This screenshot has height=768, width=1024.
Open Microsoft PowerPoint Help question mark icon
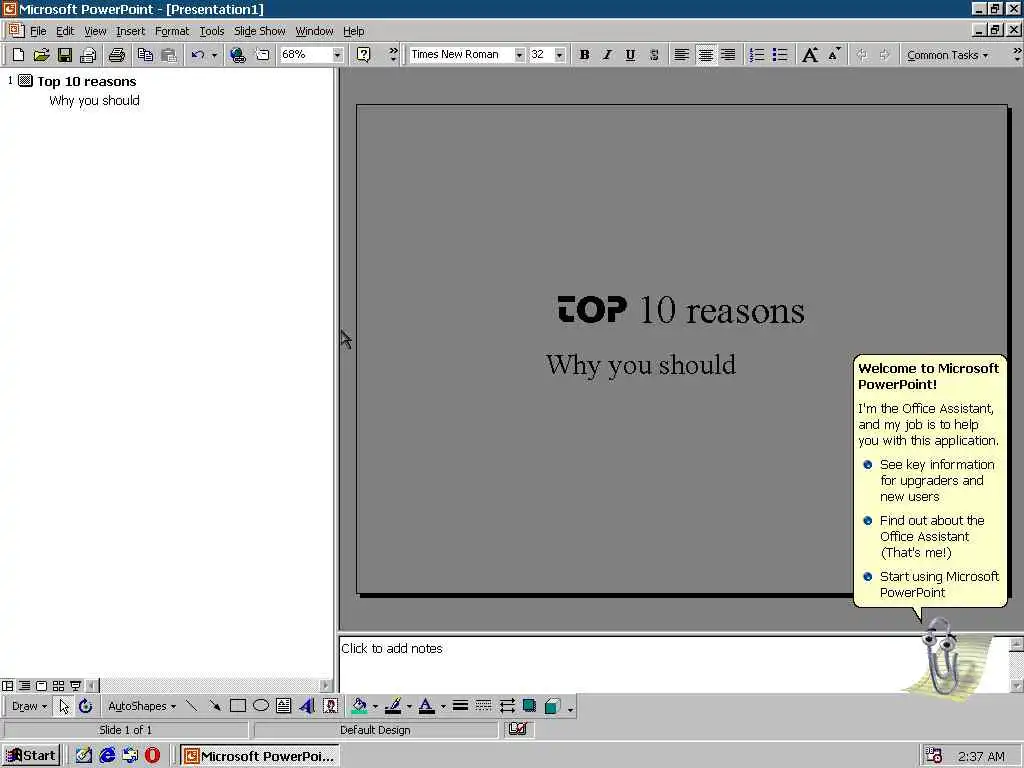(x=364, y=55)
